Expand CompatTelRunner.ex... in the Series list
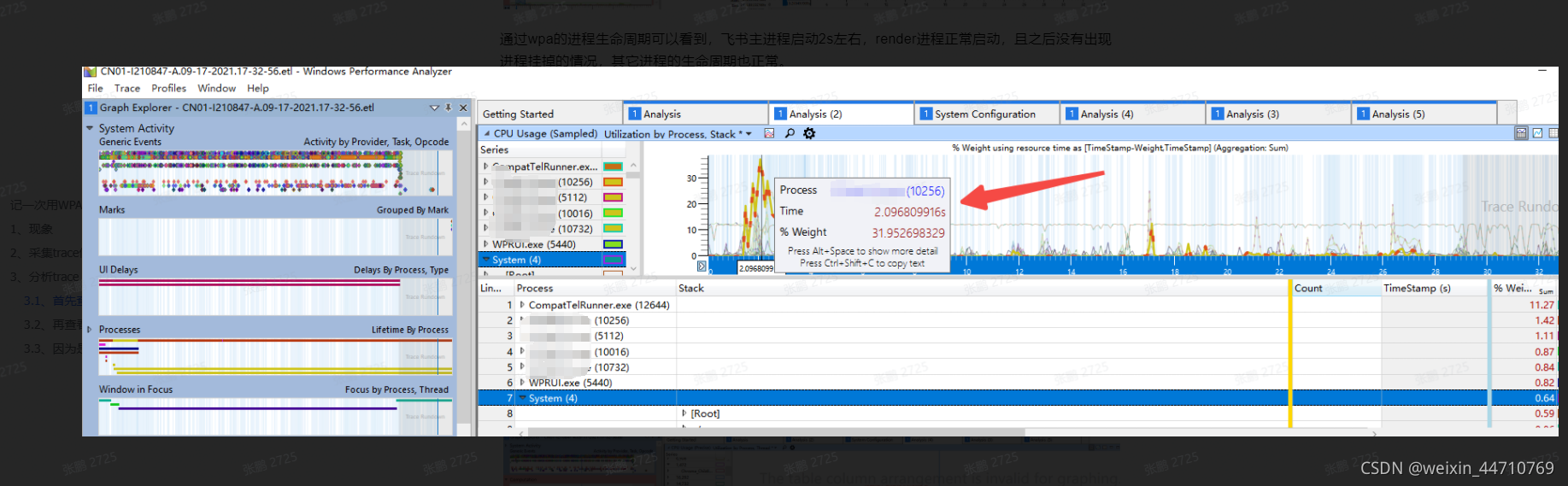1568x486 pixels. pyautogui.click(x=486, y=167)
